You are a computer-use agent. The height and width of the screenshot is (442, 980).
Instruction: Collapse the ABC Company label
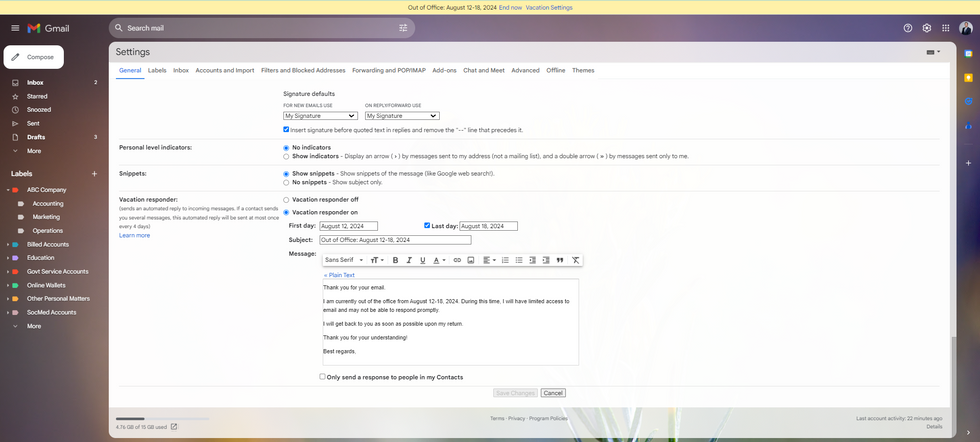[8, 190]
